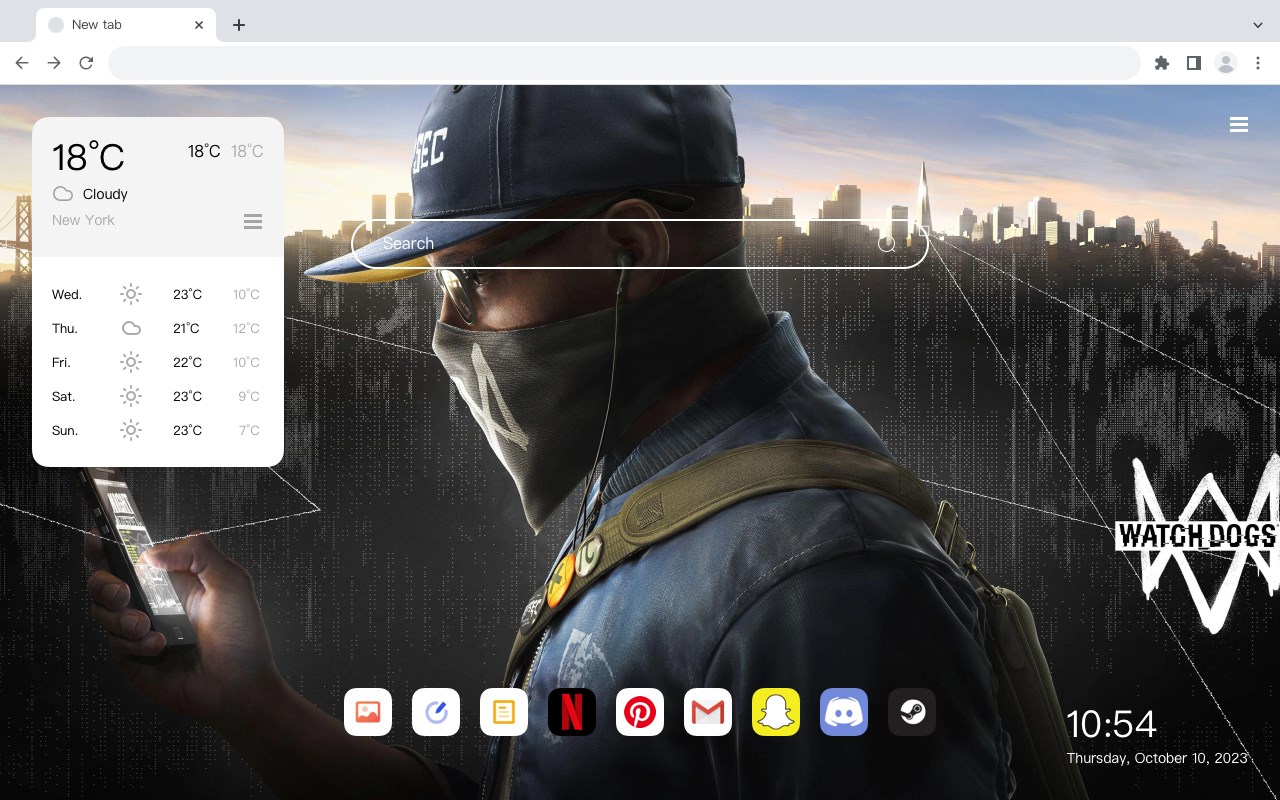Launch the Pinterest shortcut
Viewport: 1280px width, 800px height.
click(x=640, y=712)
